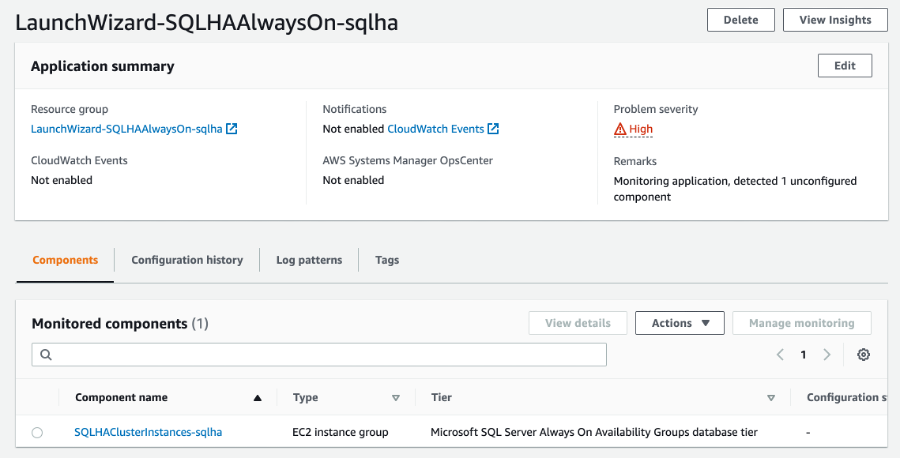The height and width of the screenshot is (458, 902).
Task: Sort ascending by Component name arrow
Action: (x=257, y=398)
